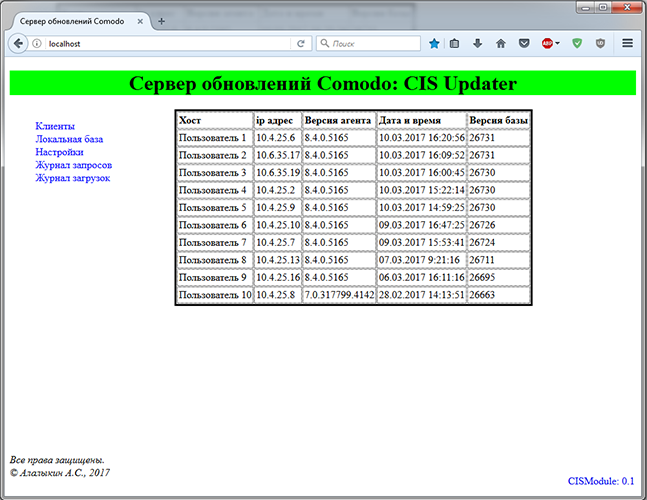Select the Пользователь 5 host cell

point(215,208)
